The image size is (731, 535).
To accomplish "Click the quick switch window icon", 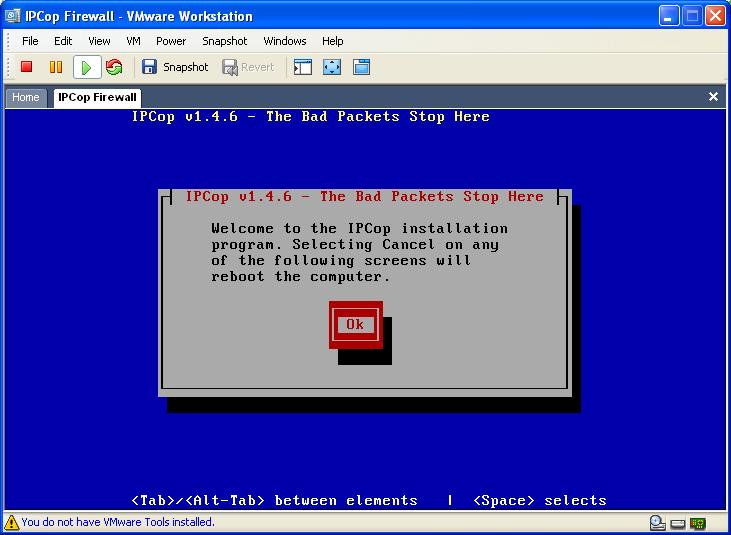I will click(361, 67).
